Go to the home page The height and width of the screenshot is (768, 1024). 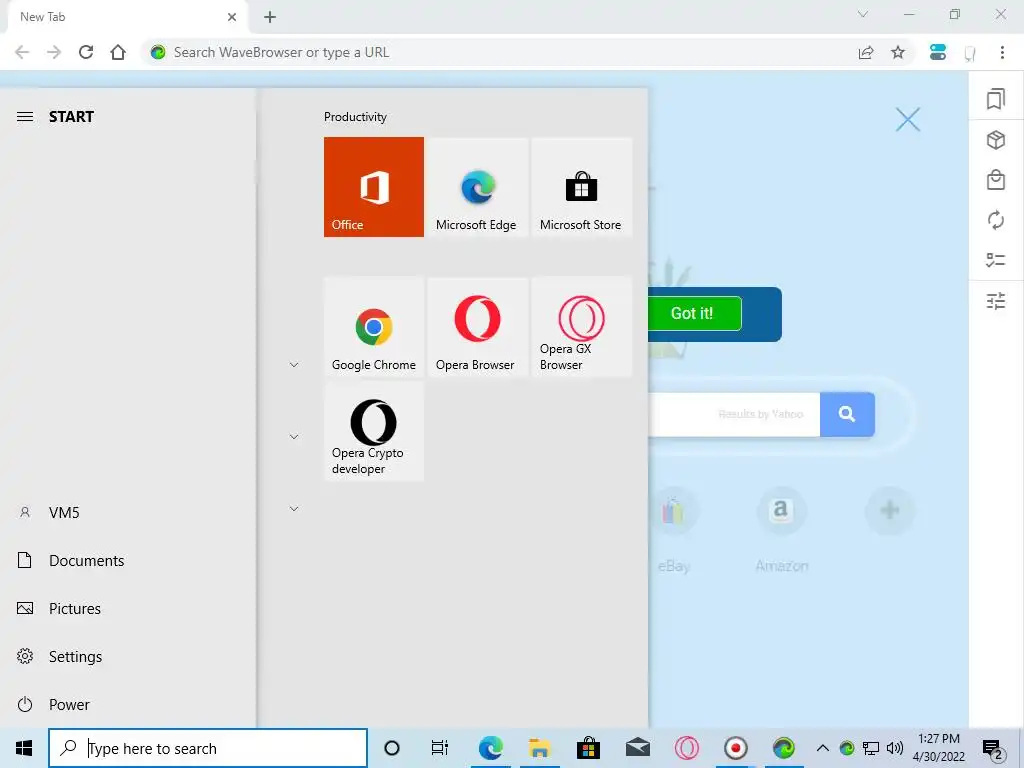point(118,52)
